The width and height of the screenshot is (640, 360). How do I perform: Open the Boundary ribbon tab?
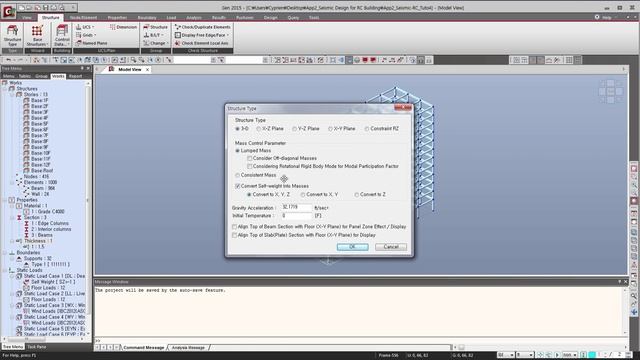(x=147, y=18)
